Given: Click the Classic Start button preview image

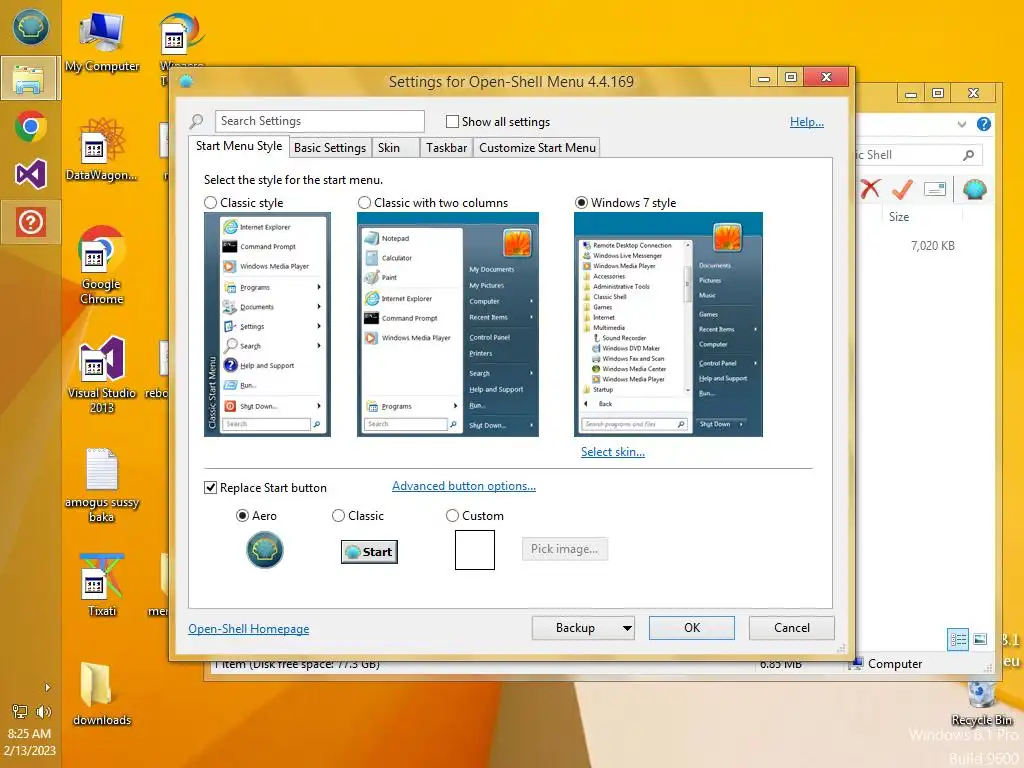Looking at the screenshot, I should [370, 552].
